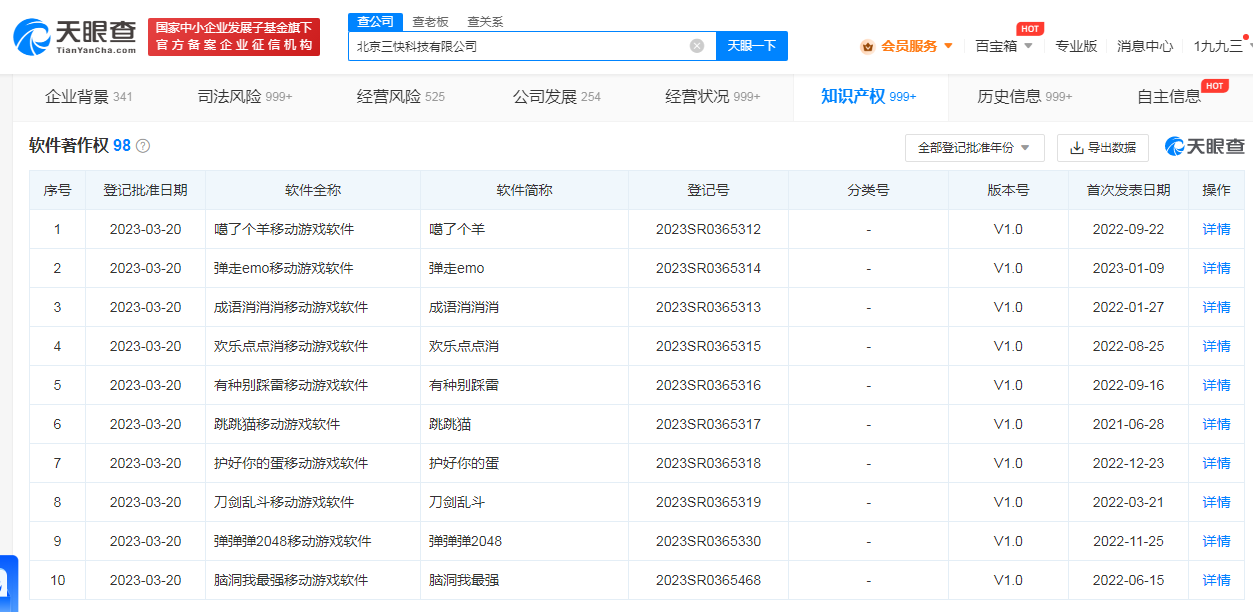Select the text 弹弹弹2048移动游戏软件
Image resolution: width=1253 pixels, height=612 pixels.
pos(293,541)
